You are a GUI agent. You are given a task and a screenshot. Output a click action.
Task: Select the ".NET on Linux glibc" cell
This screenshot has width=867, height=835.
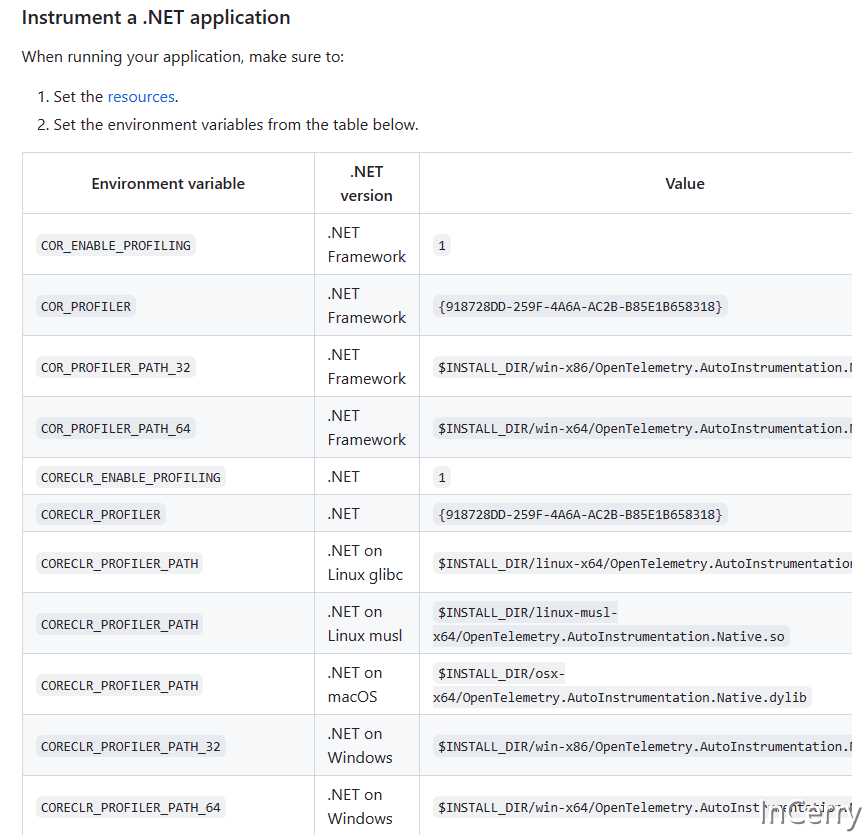coord(366,563)
